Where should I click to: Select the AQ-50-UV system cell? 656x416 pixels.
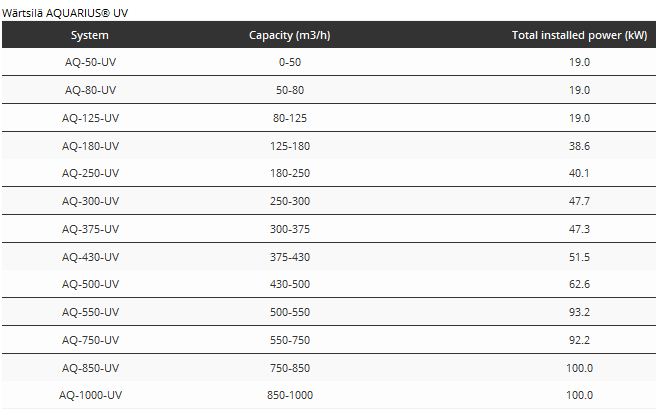90,62
